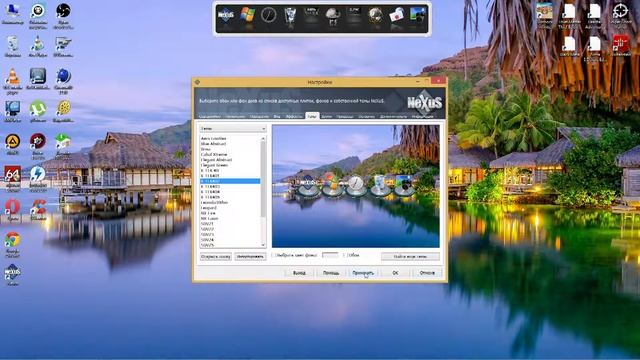Click the 'Импортировать' button
The image size is (640, 360).
tap(250, 257)
